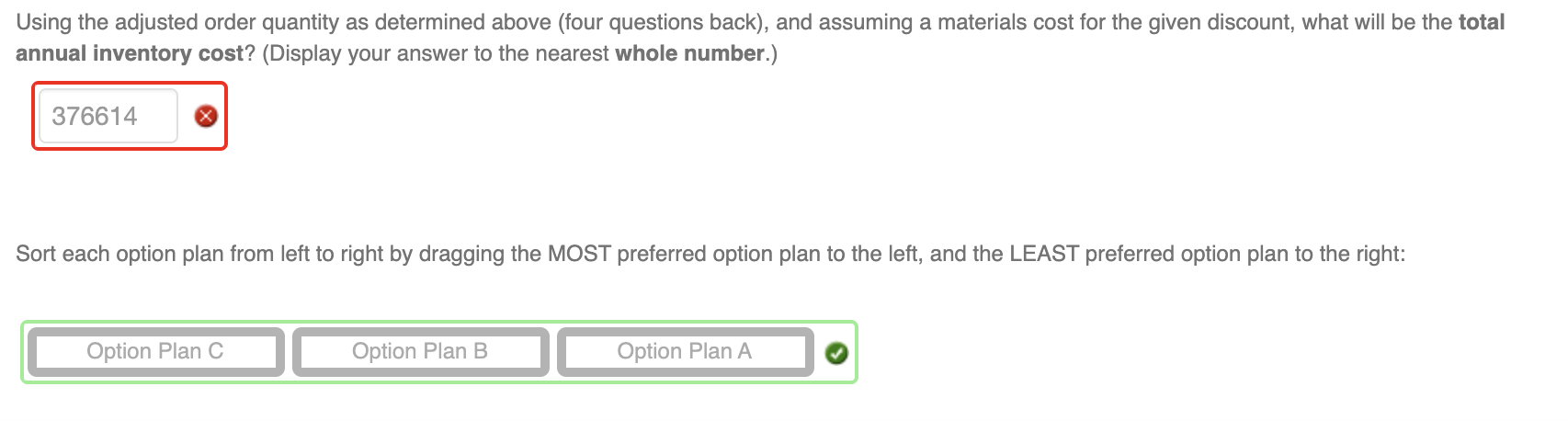The height and width of the screenshot is (421, 1568).
Task: Click the bold 'whole number' text
Action: pyautogui.click(x=689, y=53)
